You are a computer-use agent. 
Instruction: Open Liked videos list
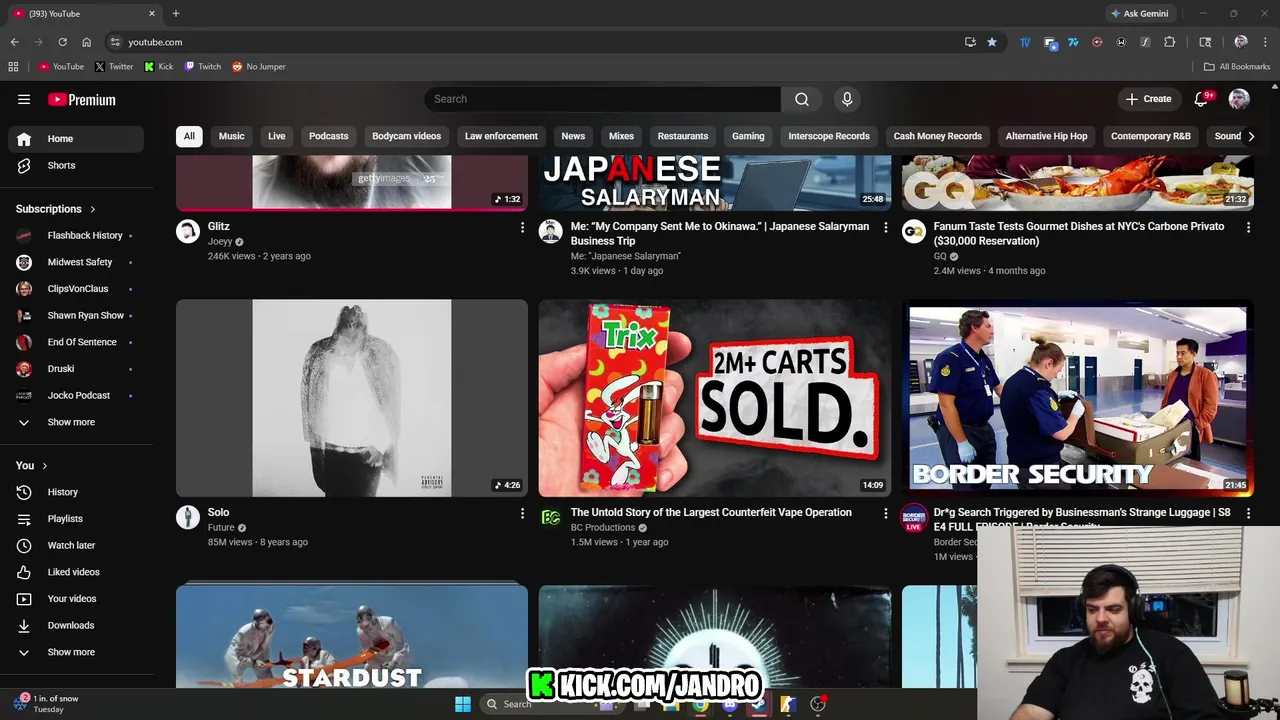[x=76, y=572]
